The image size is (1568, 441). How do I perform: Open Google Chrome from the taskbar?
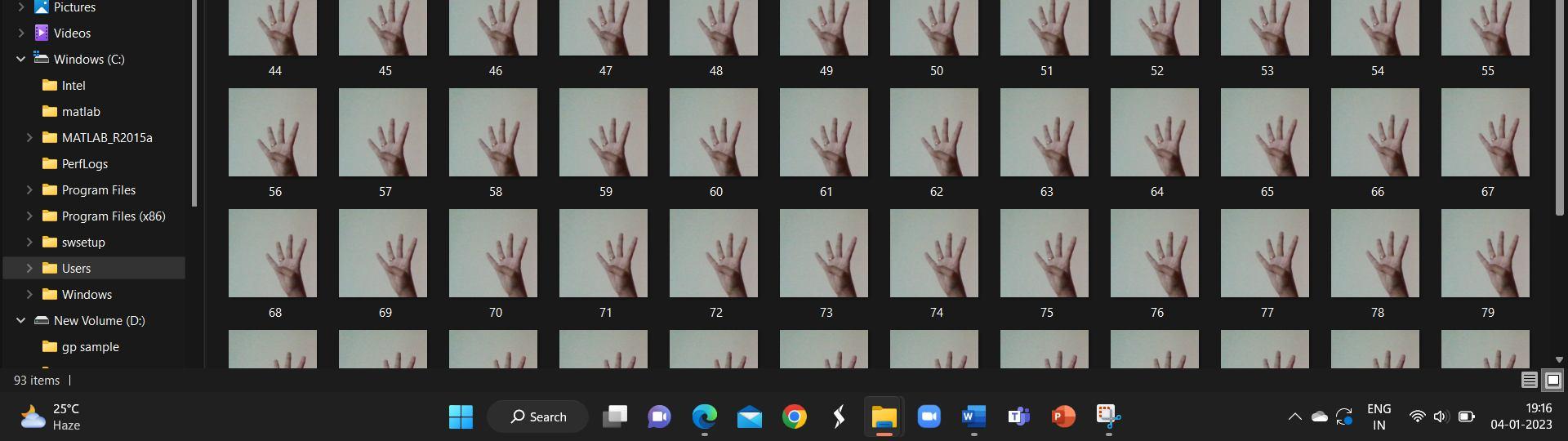794,416
